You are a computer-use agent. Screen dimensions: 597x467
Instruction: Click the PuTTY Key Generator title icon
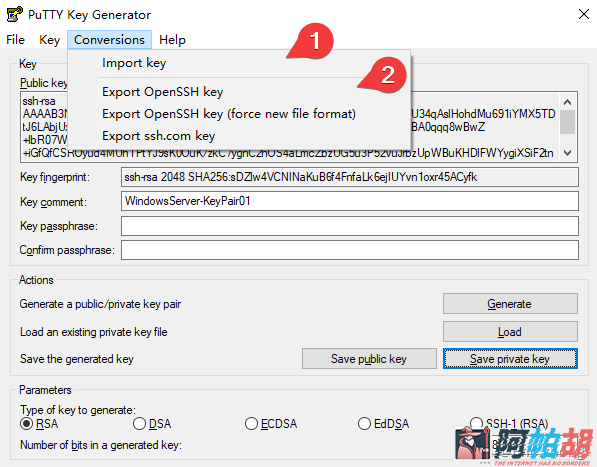(14, 14)
